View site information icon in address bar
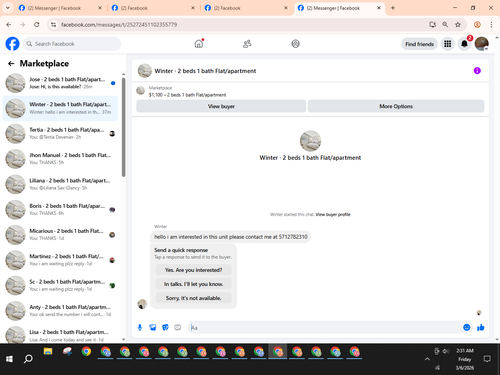This screenshot has height=375, width=500. (x=53, y=24)
